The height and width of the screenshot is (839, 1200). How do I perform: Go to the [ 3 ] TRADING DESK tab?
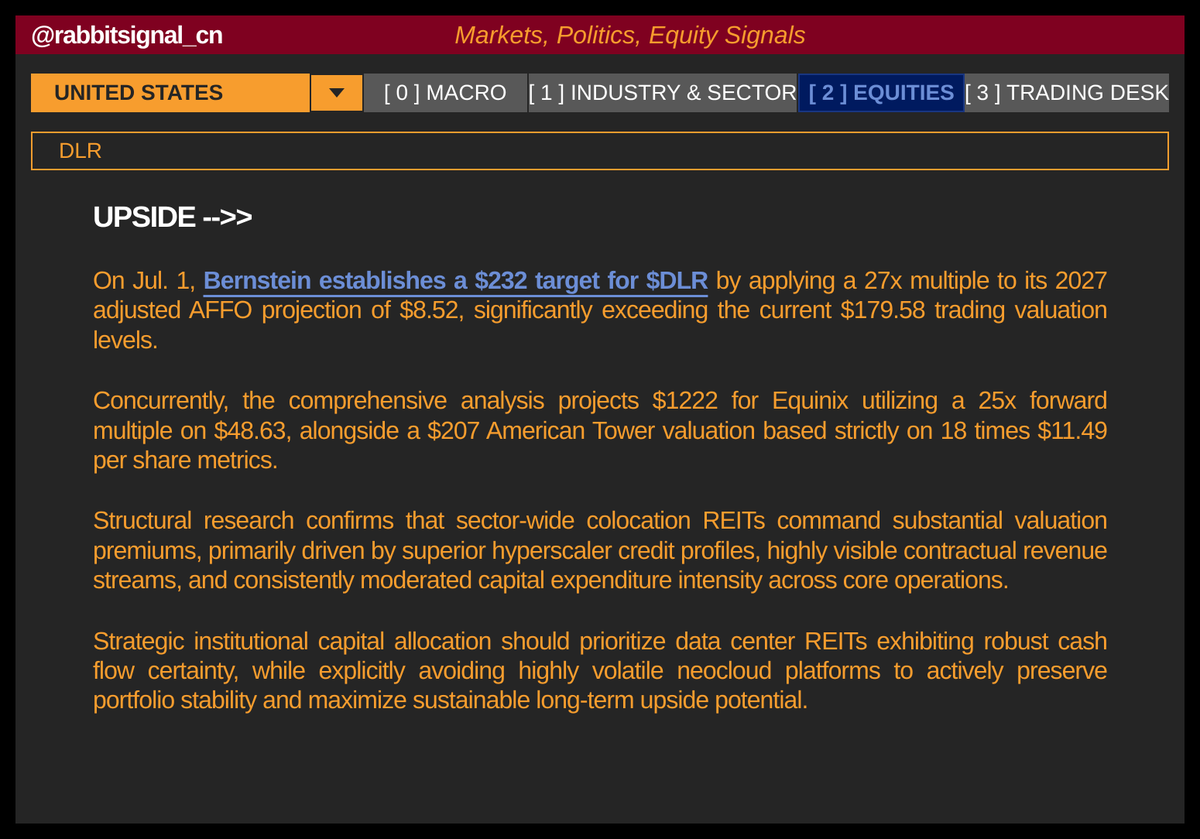1066,93
